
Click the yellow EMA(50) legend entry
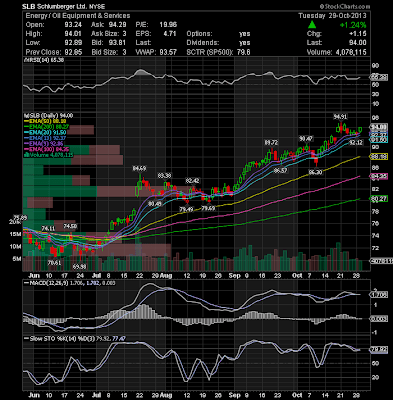(45, 121)
